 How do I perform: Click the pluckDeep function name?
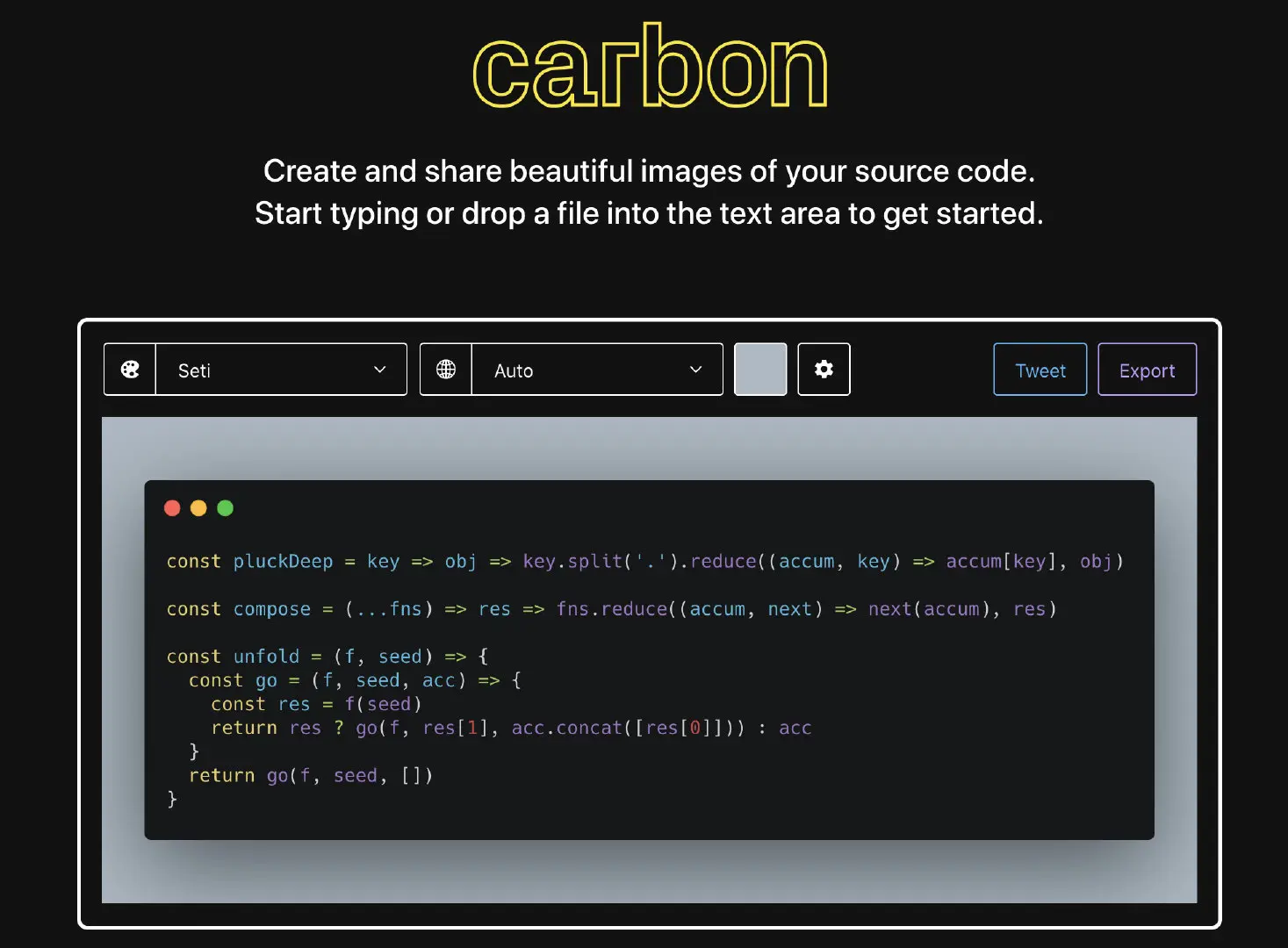283,562
